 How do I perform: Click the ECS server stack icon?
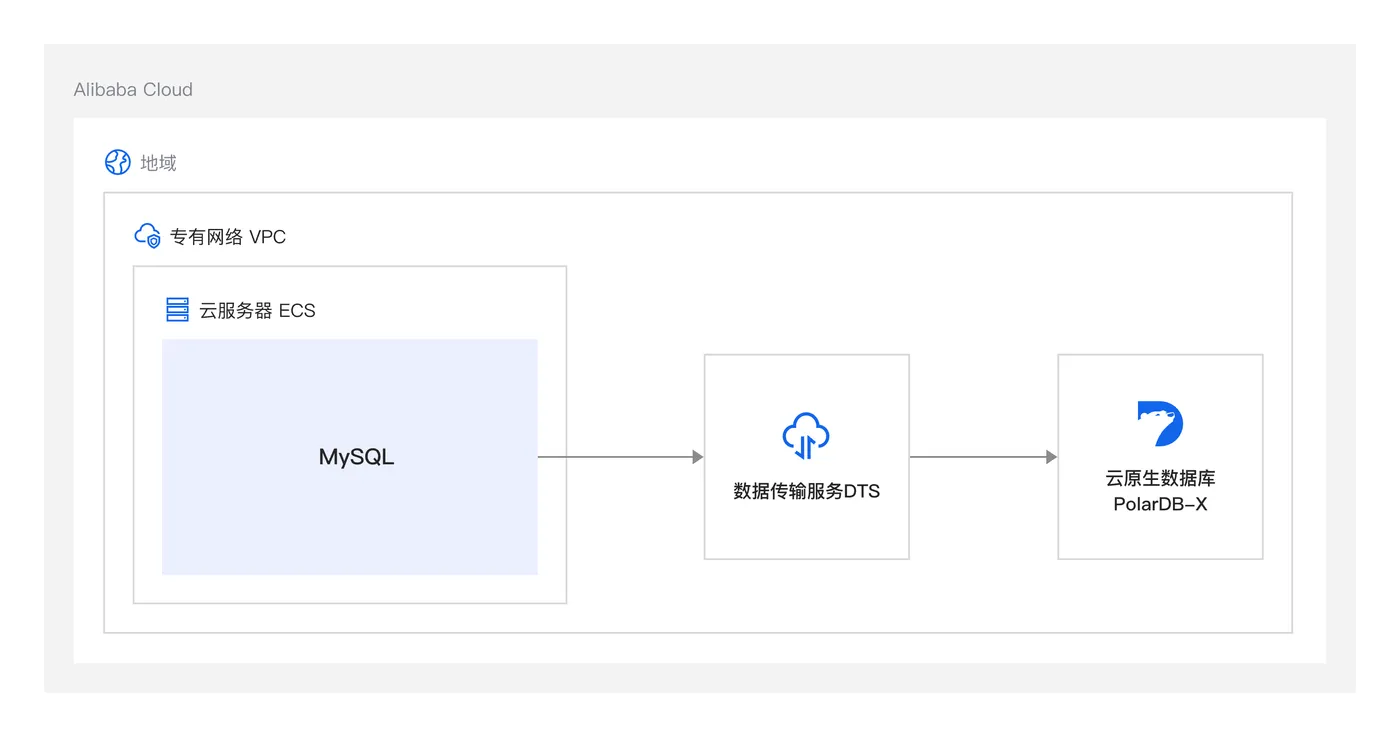[x=177, y=310]
